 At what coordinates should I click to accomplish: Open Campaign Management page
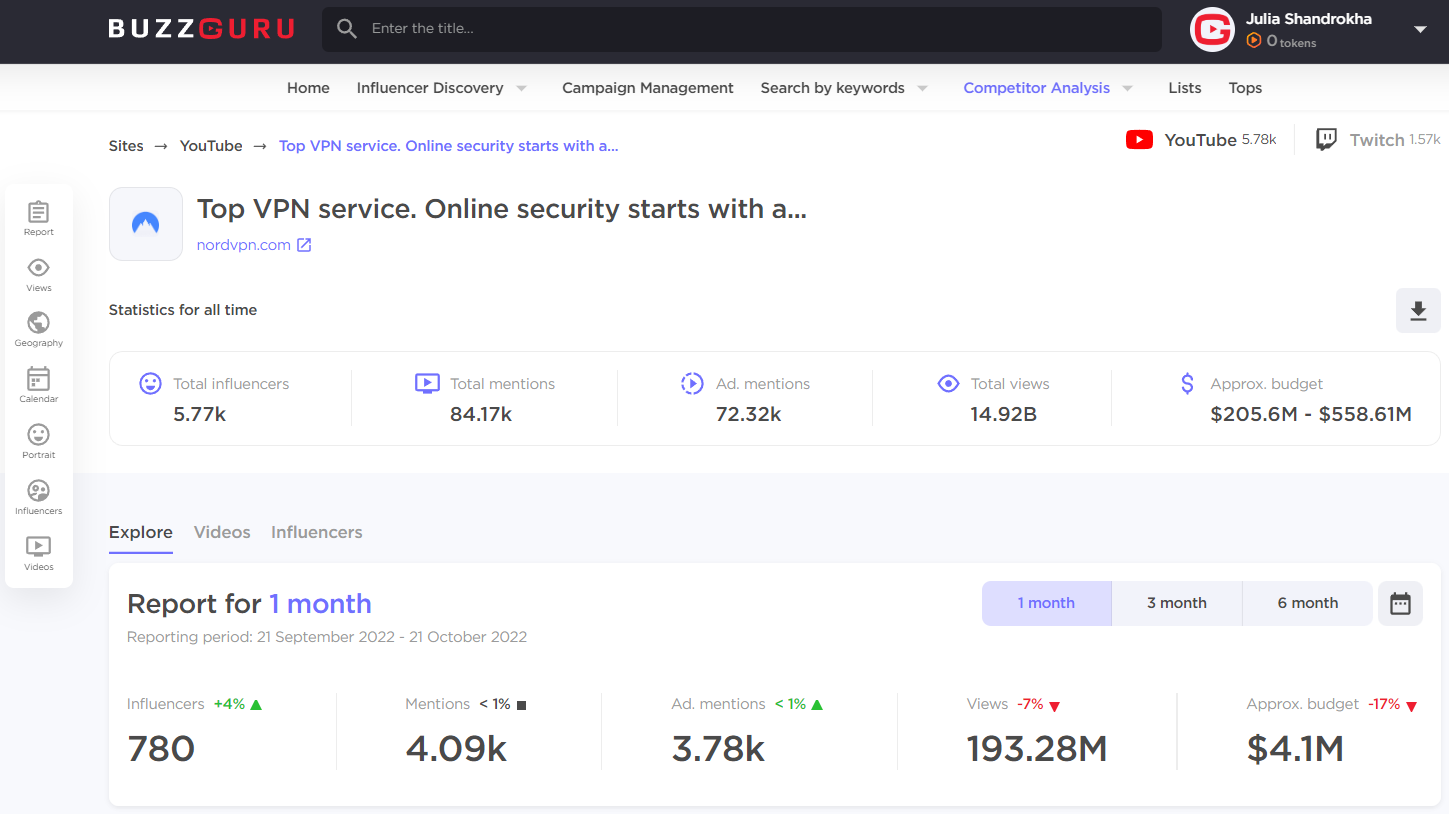[x=648, y=88]
